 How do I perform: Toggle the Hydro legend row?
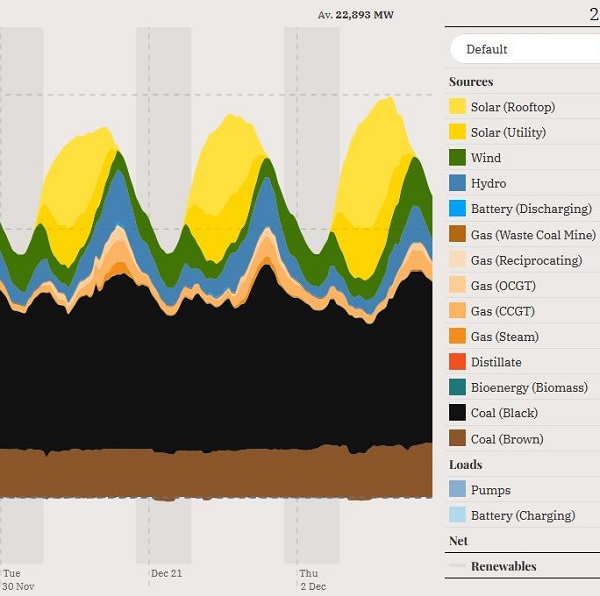pos(488,184)
